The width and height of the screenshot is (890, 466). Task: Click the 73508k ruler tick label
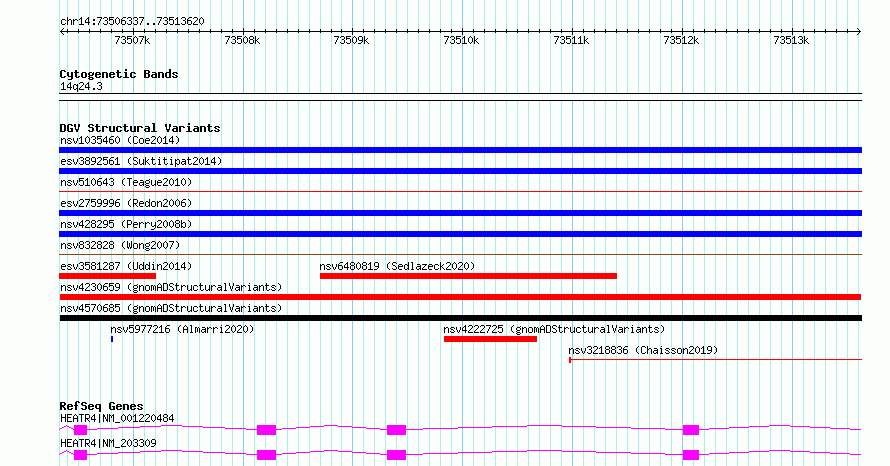pos(242,40)
